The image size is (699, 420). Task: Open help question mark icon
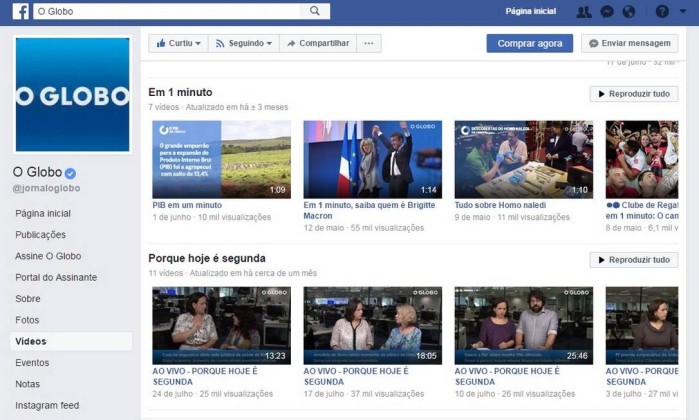click(x=662, y=12)
